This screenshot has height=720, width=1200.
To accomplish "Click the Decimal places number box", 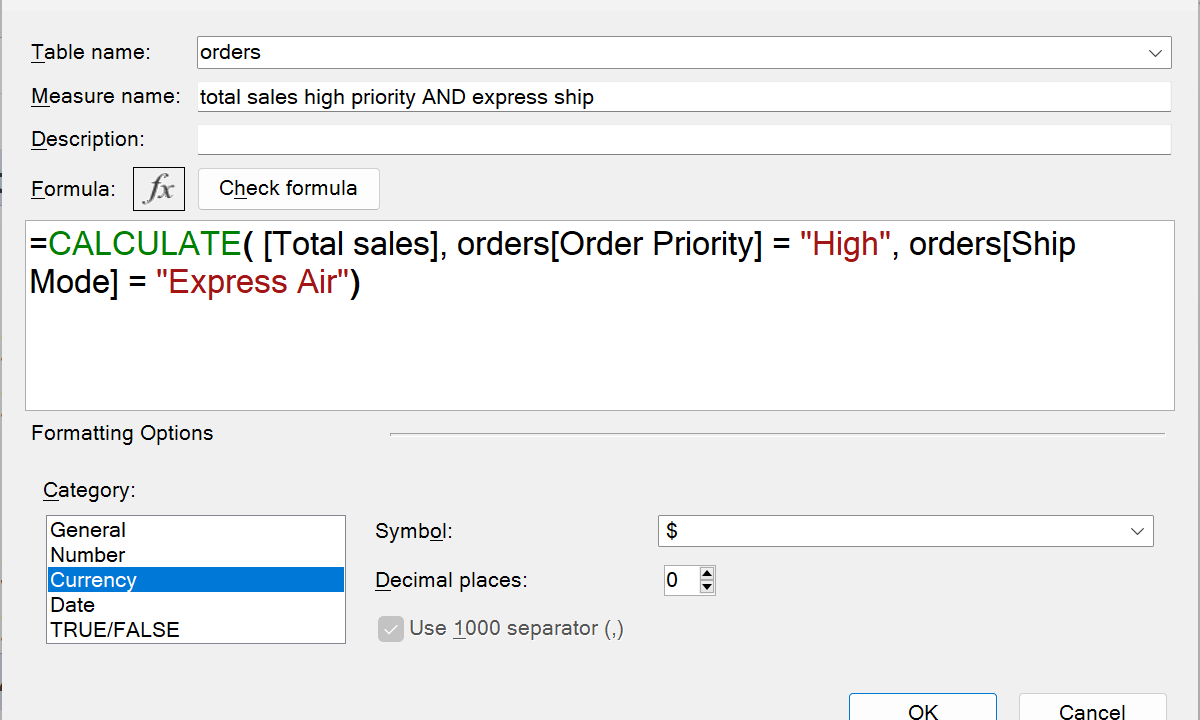I will click(x=681, y=580).
